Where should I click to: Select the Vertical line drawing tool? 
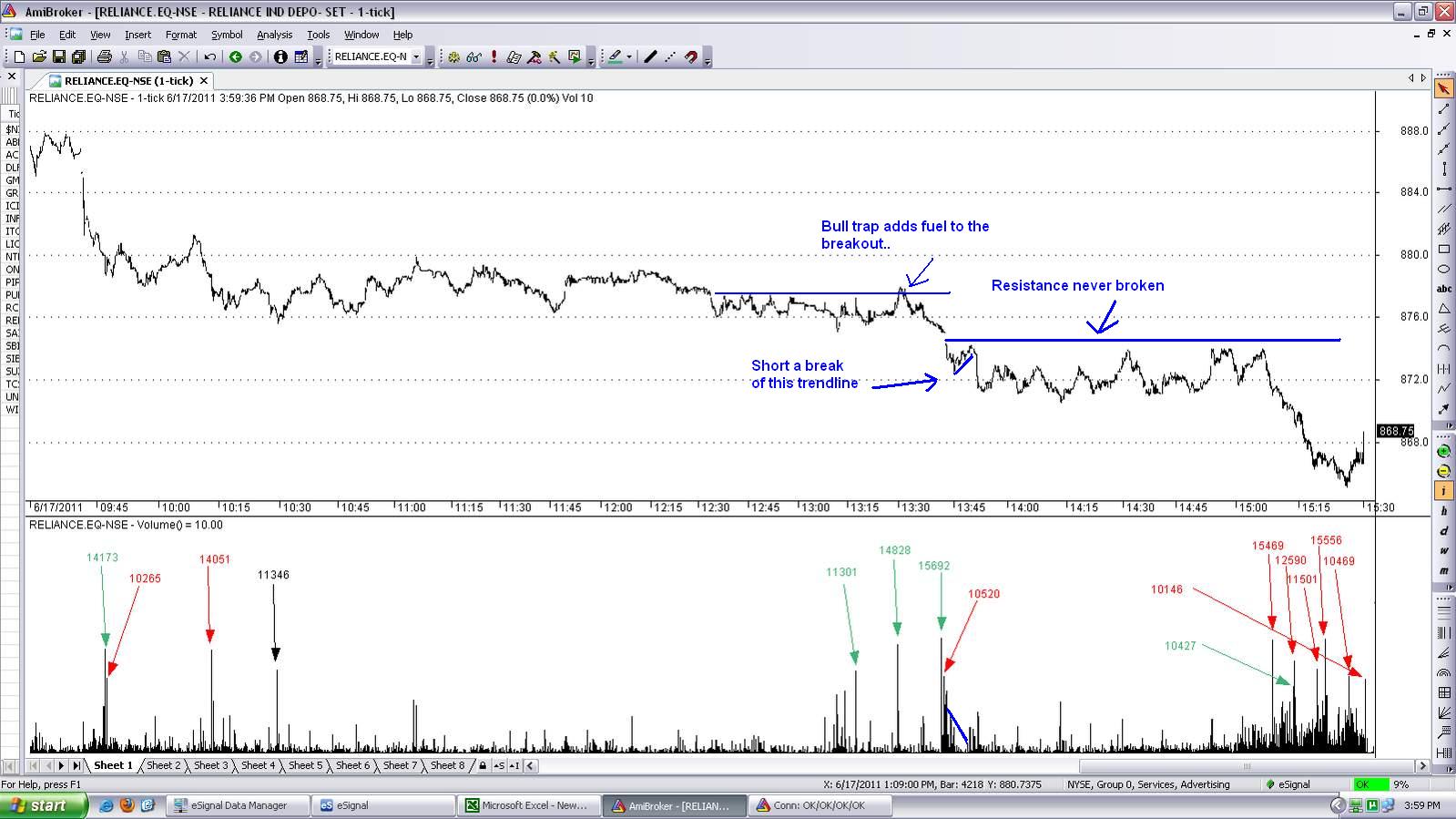1443,169
